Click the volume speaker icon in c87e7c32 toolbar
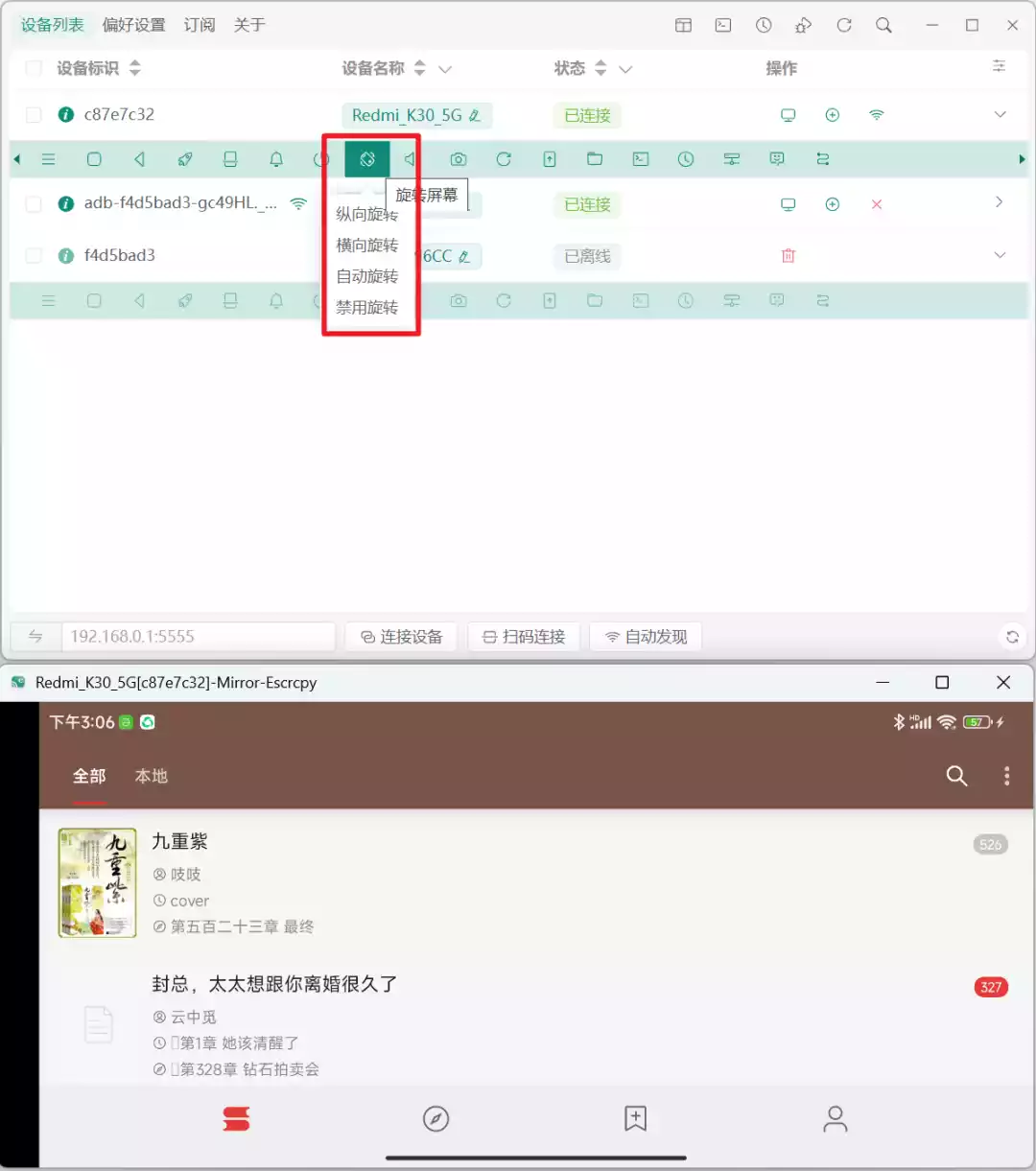The height and width of the screenshot is (1171, 1036). pos(410,159)
